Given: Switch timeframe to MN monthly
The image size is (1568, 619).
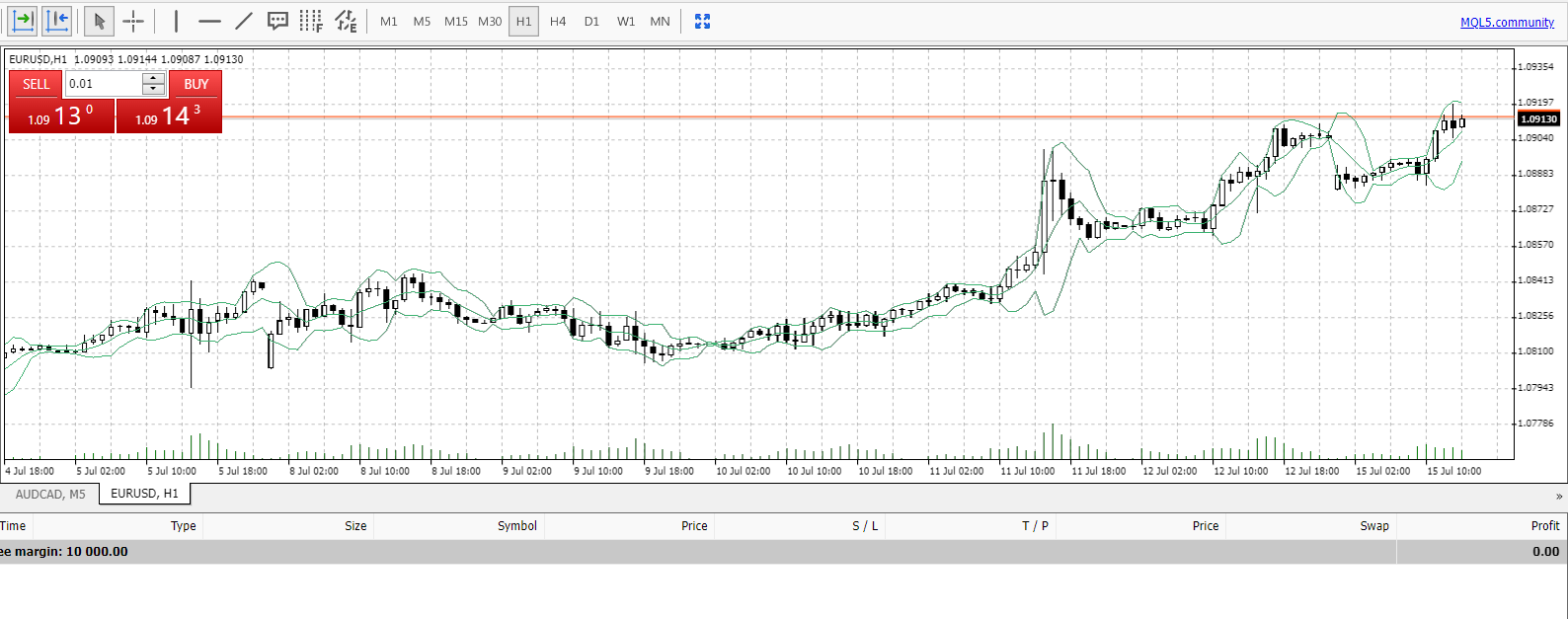Looking at the screenshot, I should 660,21.
